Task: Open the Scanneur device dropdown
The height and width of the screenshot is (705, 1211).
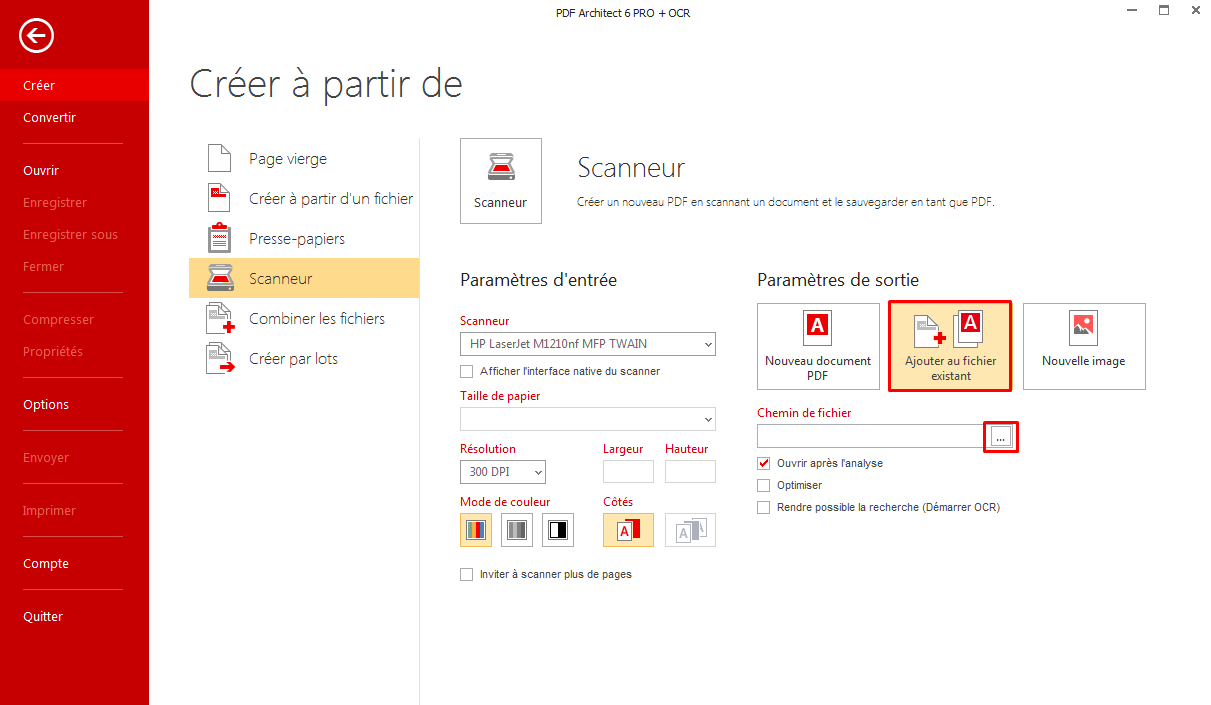Action: (x=588, y=344)
